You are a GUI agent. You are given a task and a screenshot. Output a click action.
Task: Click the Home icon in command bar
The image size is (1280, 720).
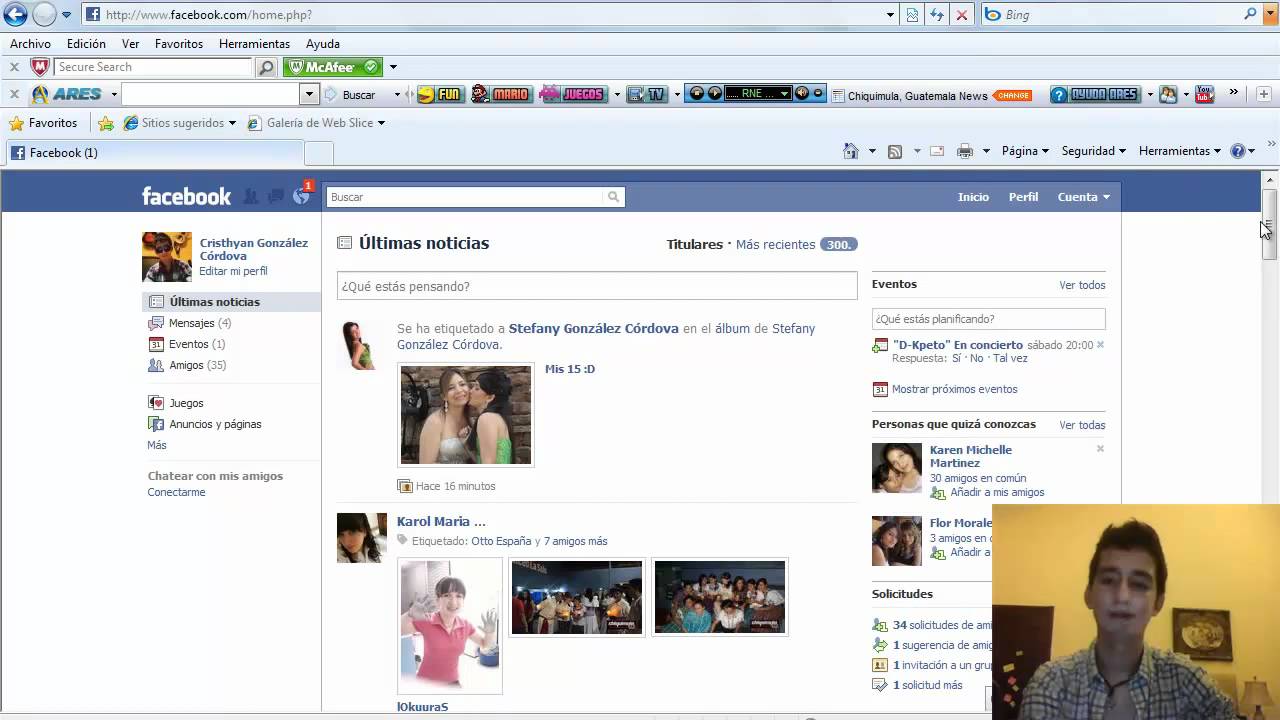click(851, 151)
